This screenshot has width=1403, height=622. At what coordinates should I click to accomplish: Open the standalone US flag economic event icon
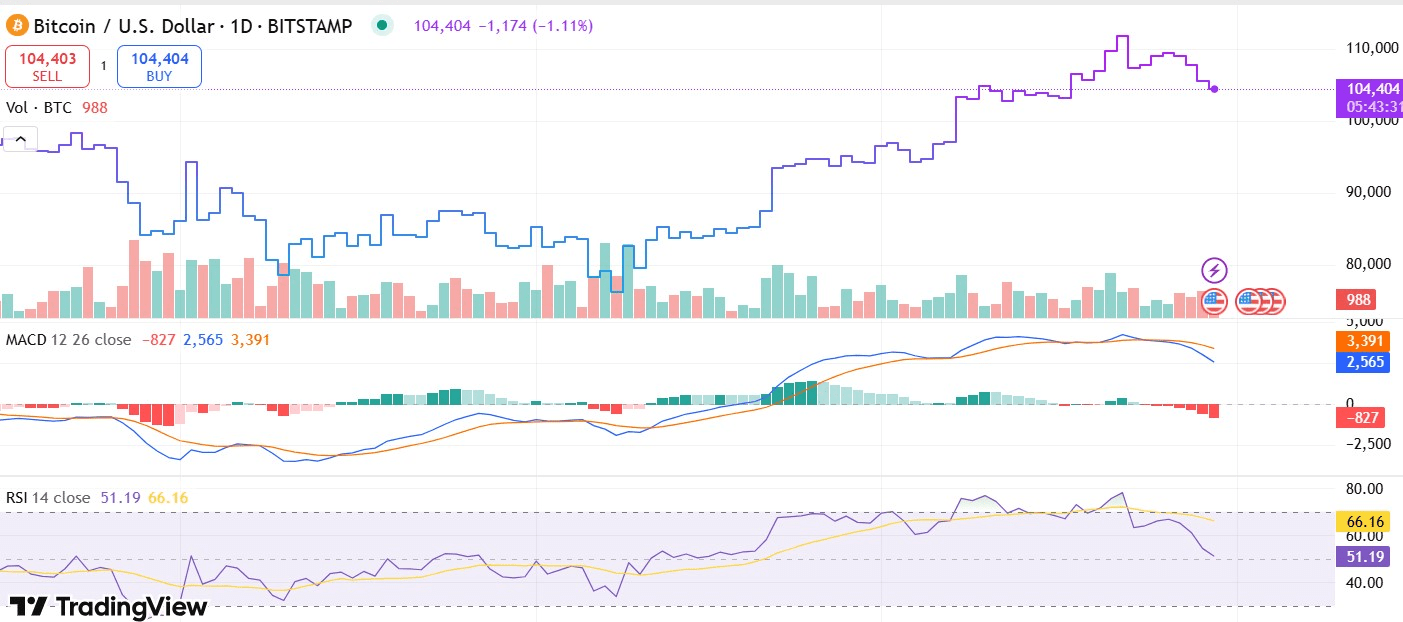point(1213,301)
